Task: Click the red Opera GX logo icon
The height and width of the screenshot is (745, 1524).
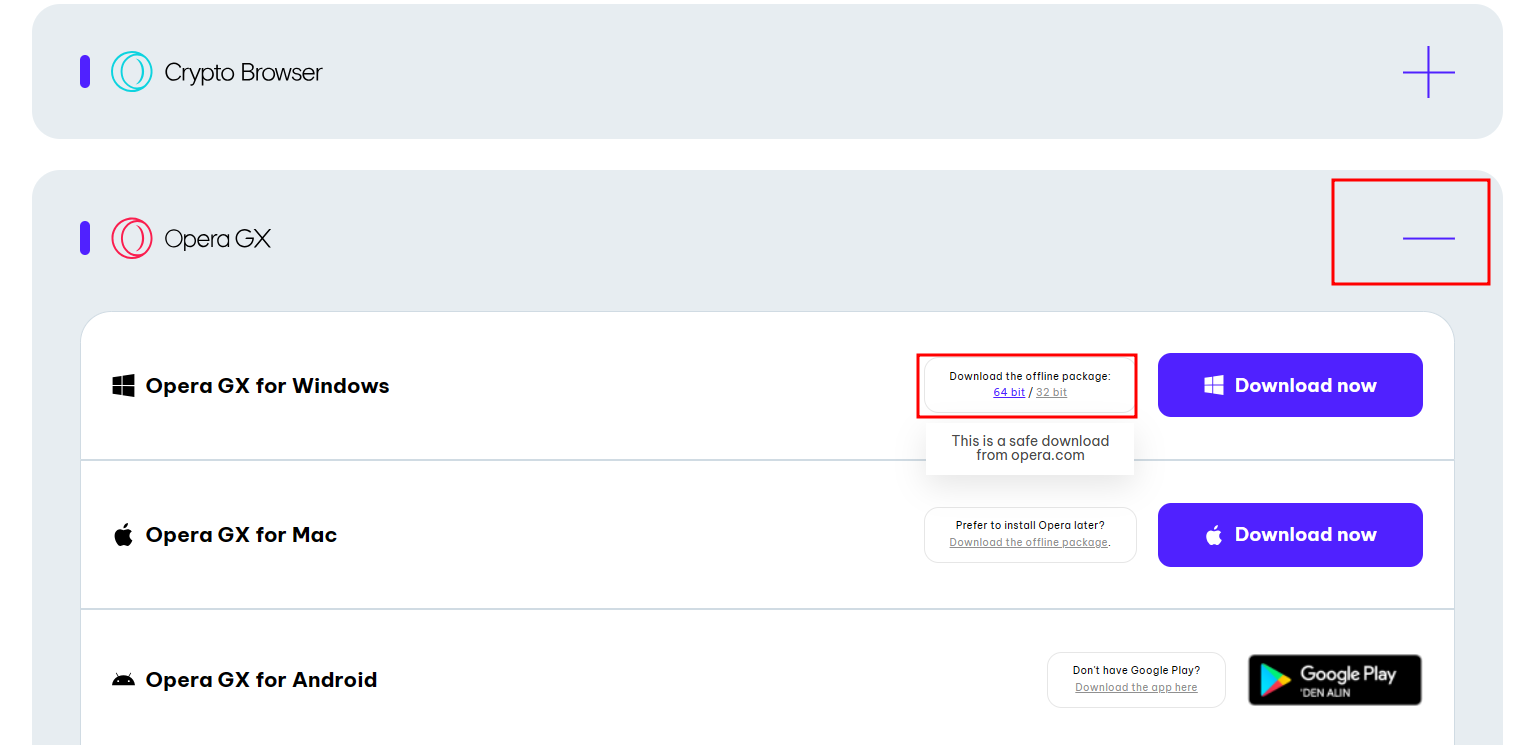Action: pos(131,239)
